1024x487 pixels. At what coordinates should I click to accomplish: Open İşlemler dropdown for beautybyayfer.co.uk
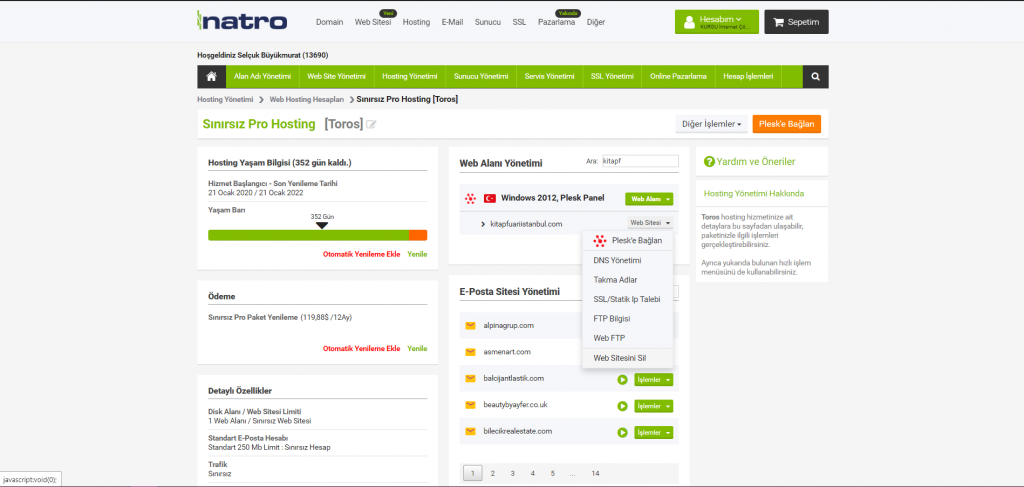point(653,406)
